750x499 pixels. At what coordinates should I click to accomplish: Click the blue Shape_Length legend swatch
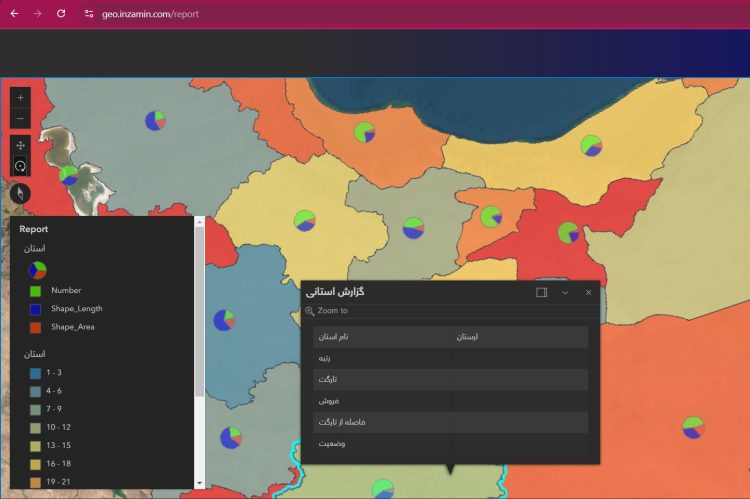click(x=35, y=309)
